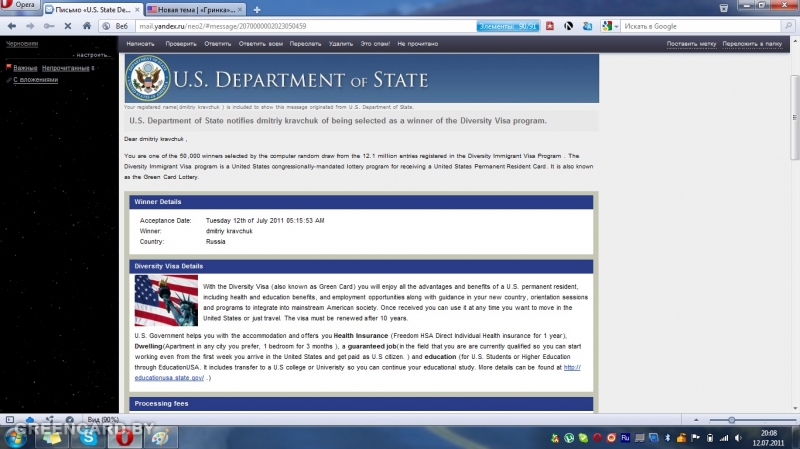Screen dimensions: 800x449
Task: Open a new browser tab with plus
Action: [257, 10]
